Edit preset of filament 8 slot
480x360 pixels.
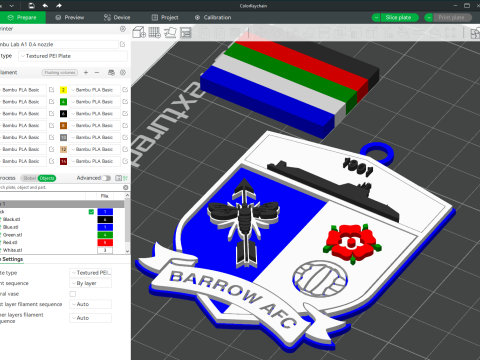125,125
